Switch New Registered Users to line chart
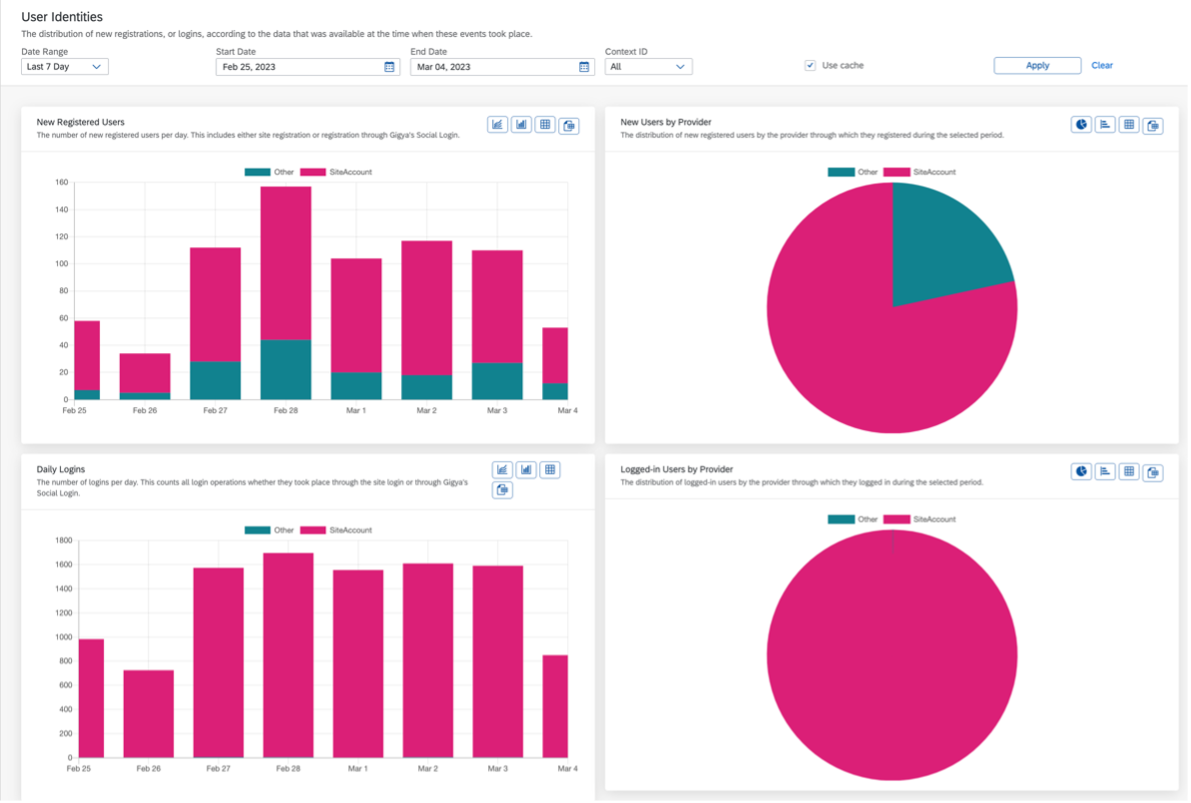1191x803 pixels. point(497,125)
